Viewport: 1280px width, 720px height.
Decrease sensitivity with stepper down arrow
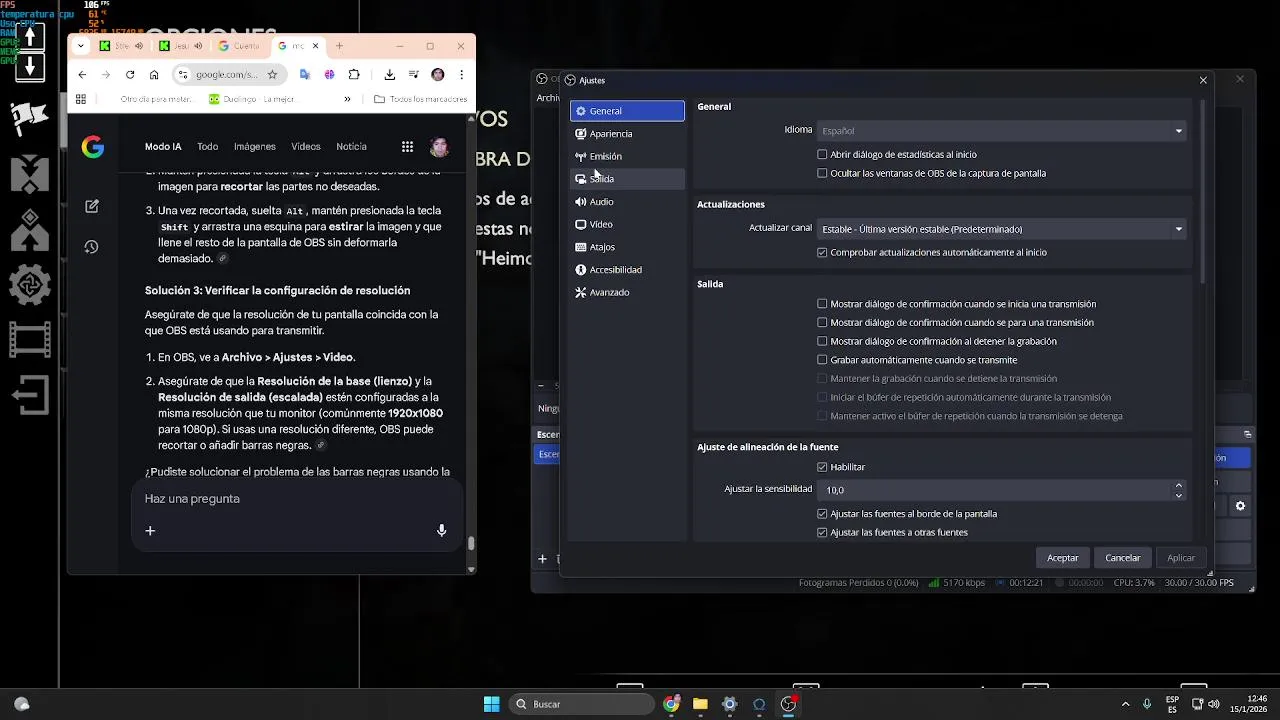tap(1178, 495)
